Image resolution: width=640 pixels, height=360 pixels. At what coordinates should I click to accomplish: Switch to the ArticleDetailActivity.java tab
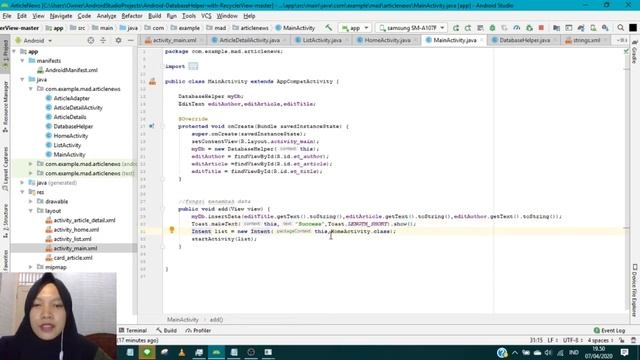[249, 40]
